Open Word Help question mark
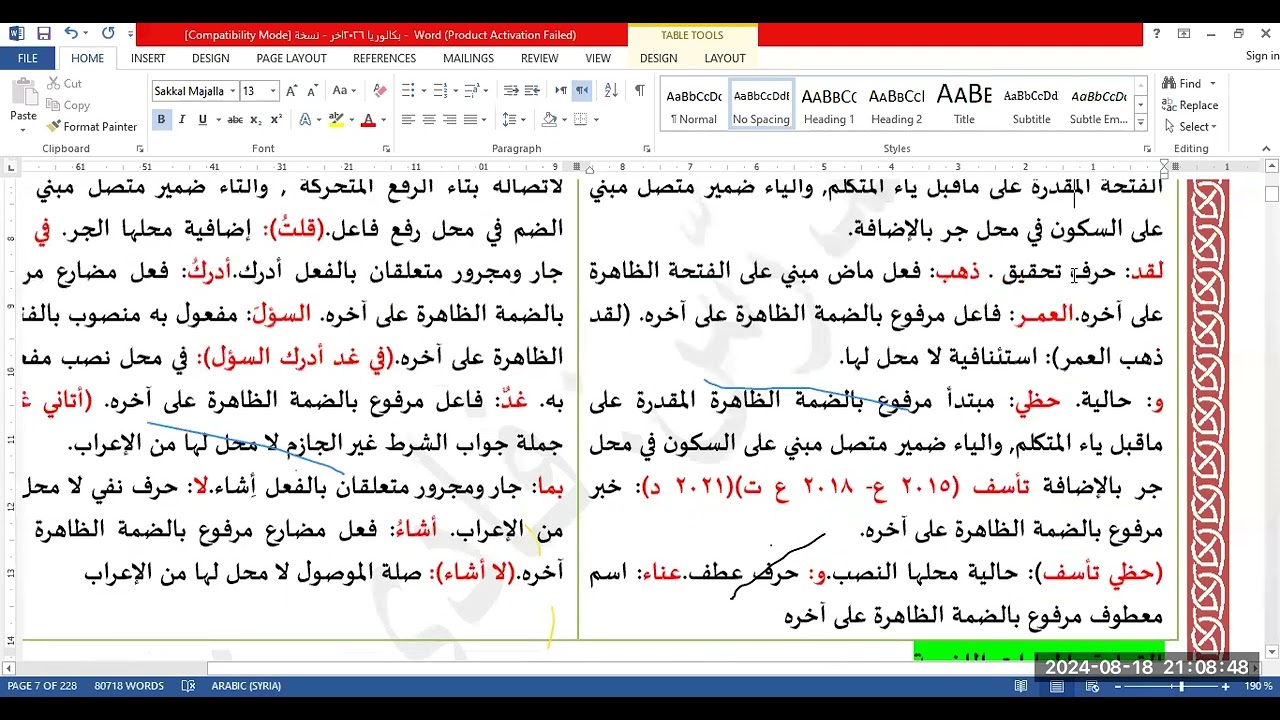The image size is (1280, 720). point(1157,34)
